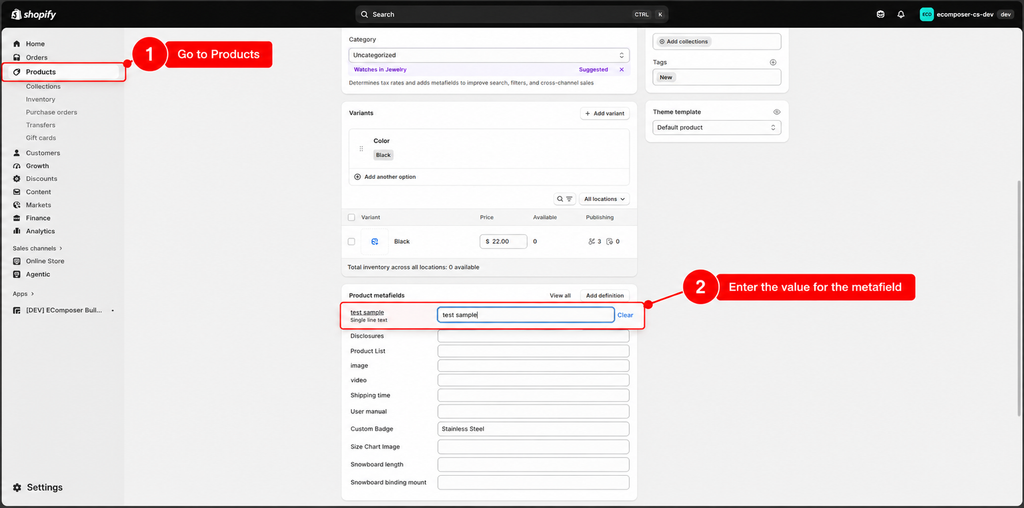Open the notifications bell
Viewport: 1024px width, 508px height.
(901, 14)
